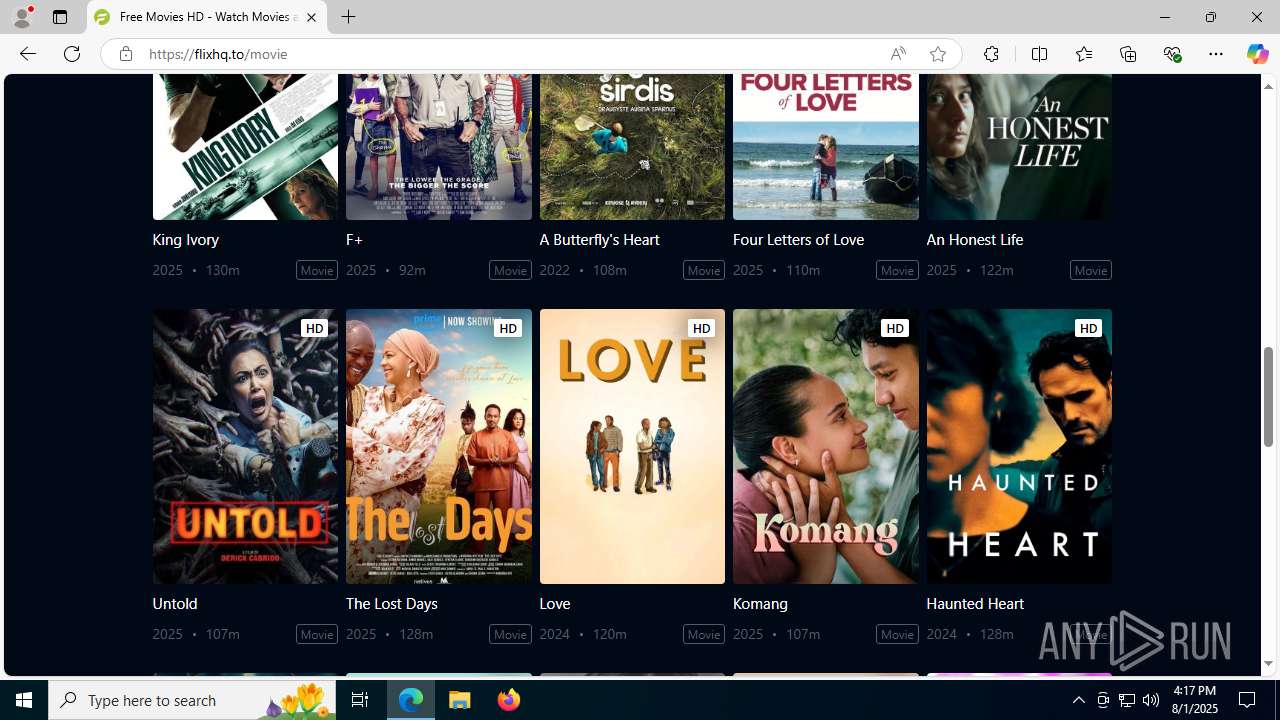The image size is (1280, 720).
Task: Click the Untold title link
Action: click(x=174, y=603)
